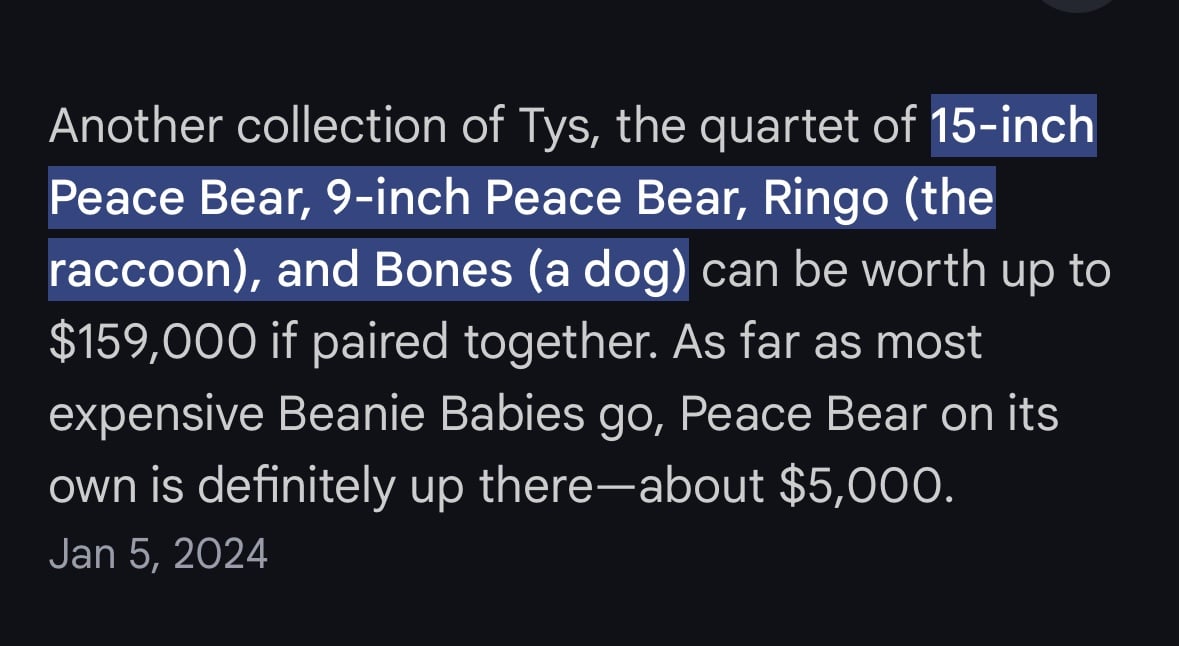The width and height of the screenshot is (1179, 646).
Task: Click the "$5,000." amount
Action: point(866,487)
